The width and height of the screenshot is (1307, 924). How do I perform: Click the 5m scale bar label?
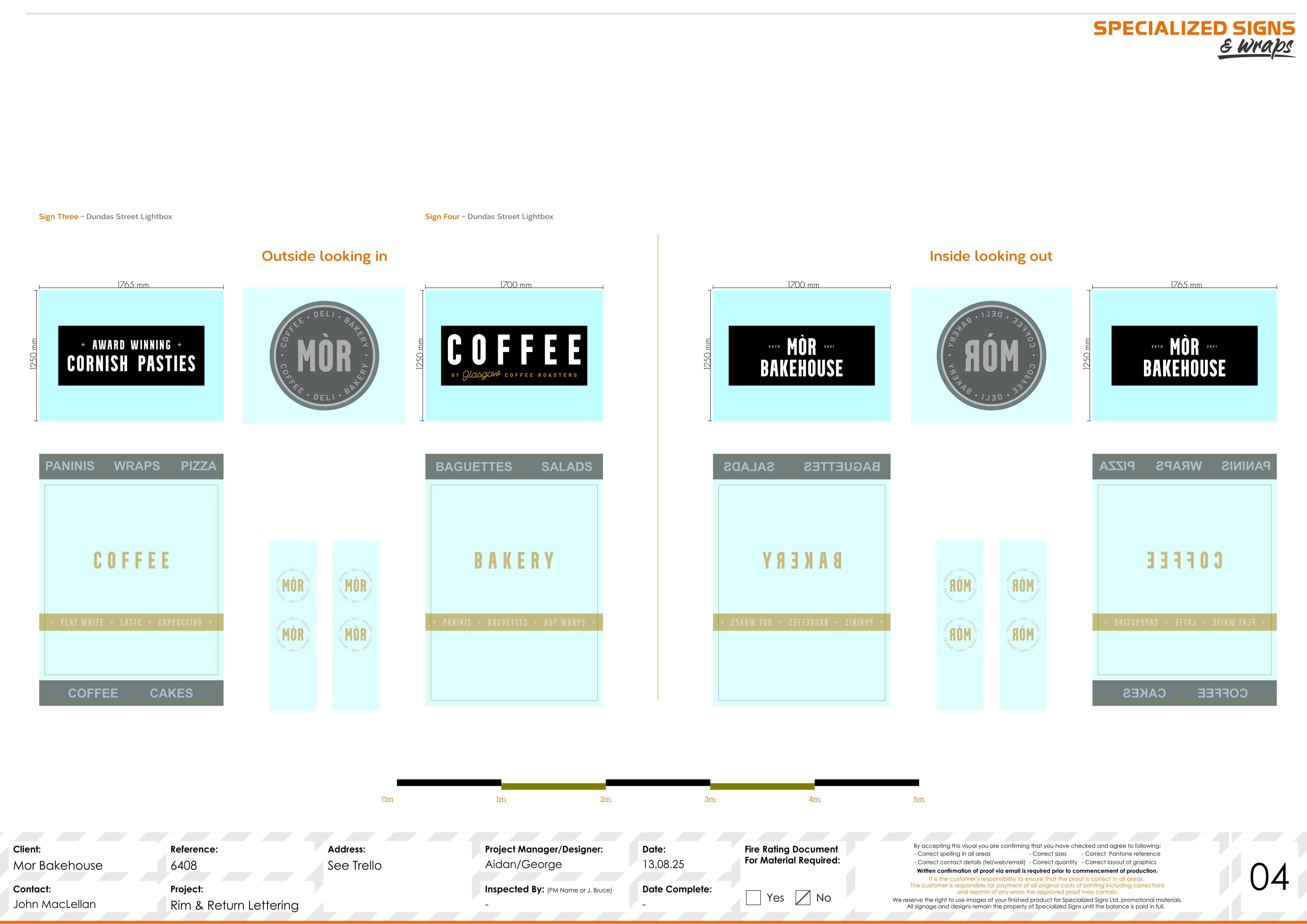919,799
